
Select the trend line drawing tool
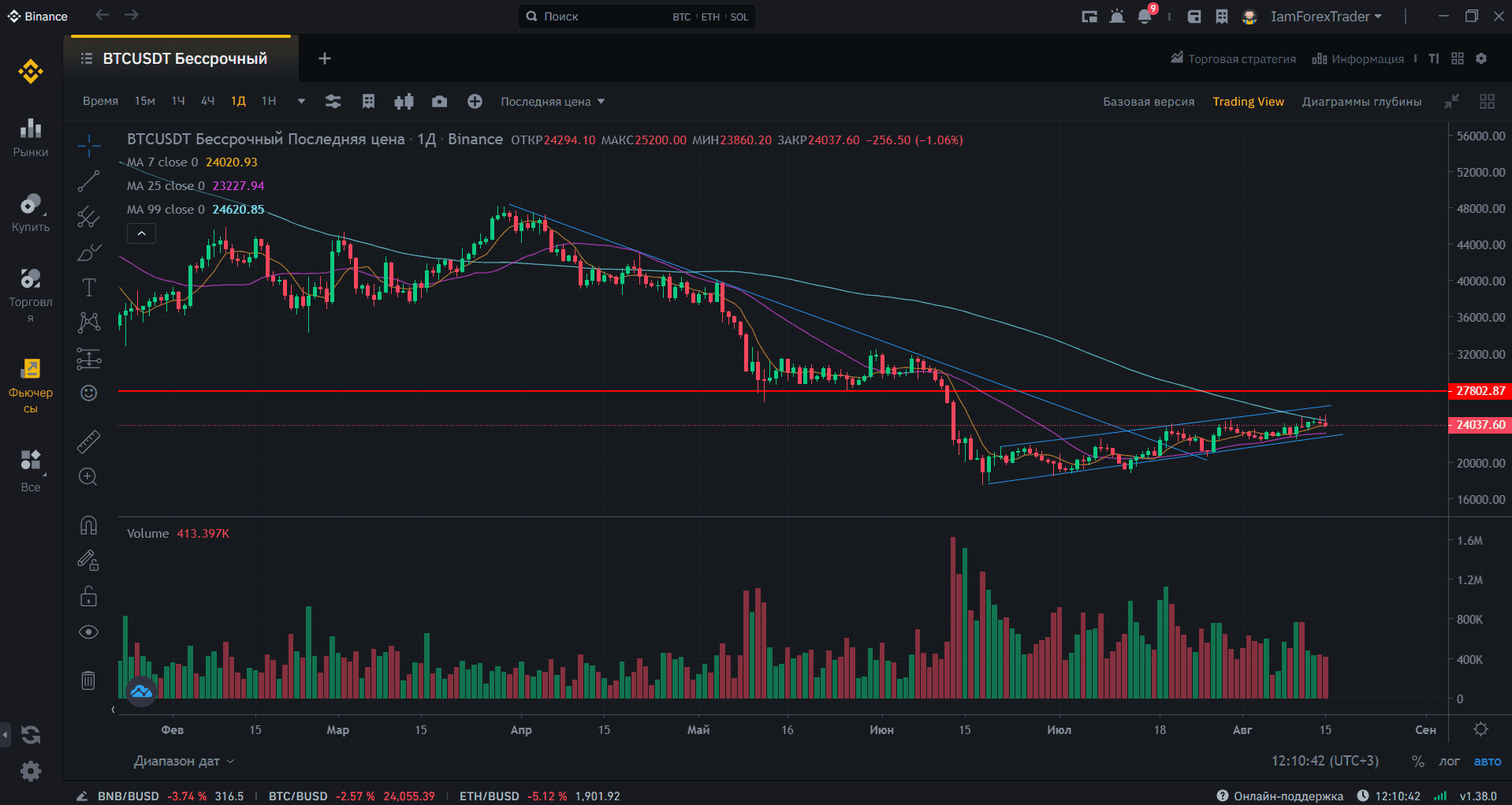[x=89, y=181]
